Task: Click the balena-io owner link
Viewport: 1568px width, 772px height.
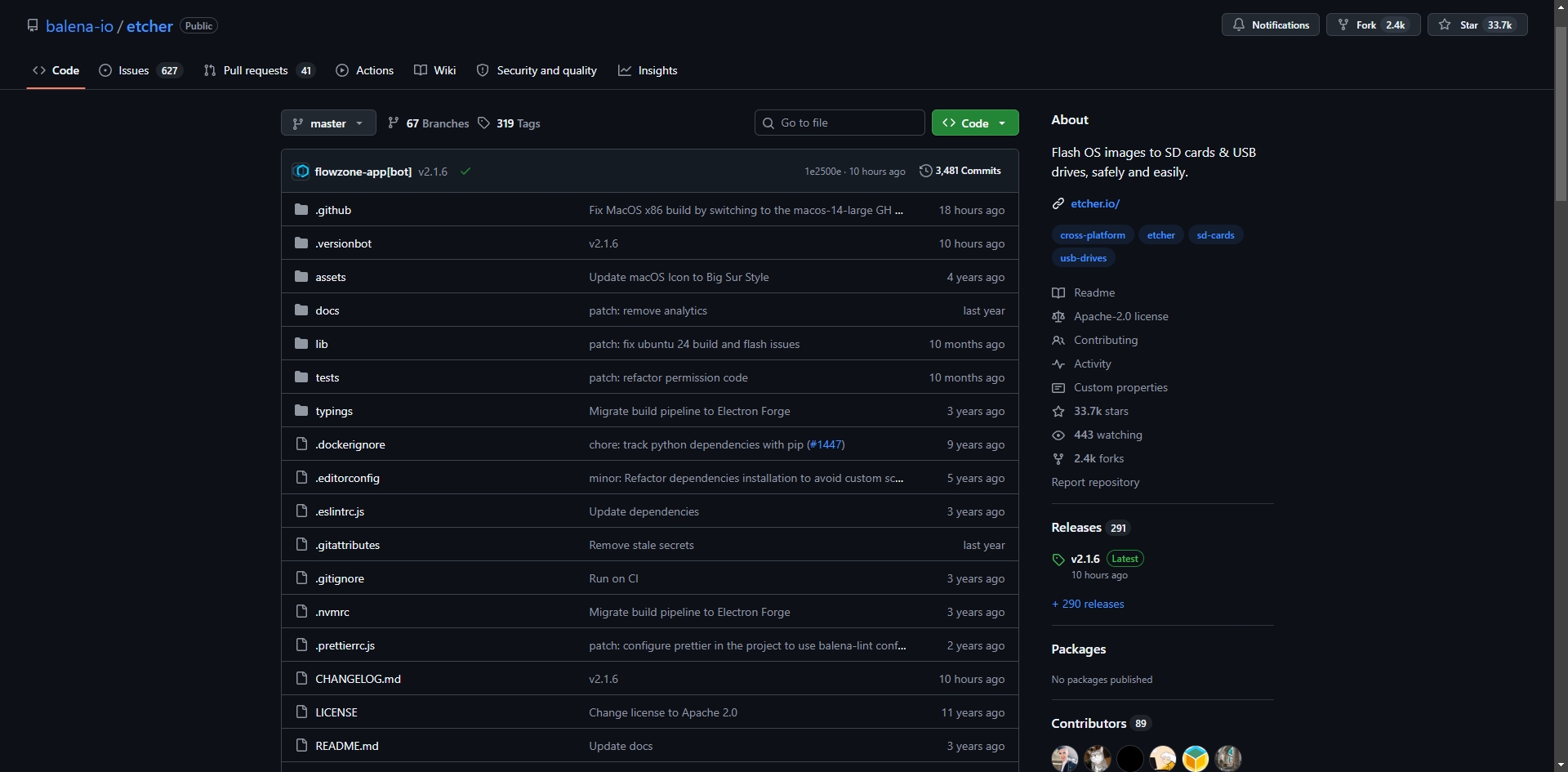Action: (x=79, y=26)
